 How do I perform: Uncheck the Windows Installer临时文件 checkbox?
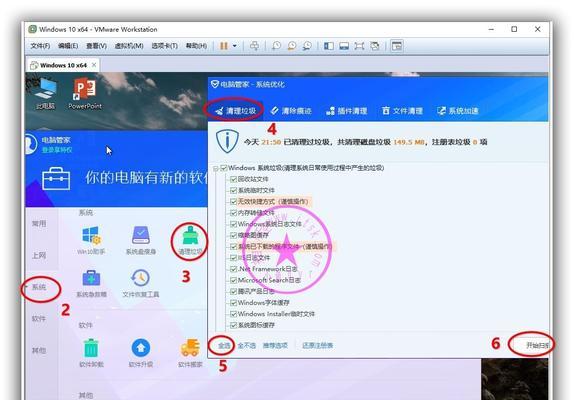(x=233, y=314)
